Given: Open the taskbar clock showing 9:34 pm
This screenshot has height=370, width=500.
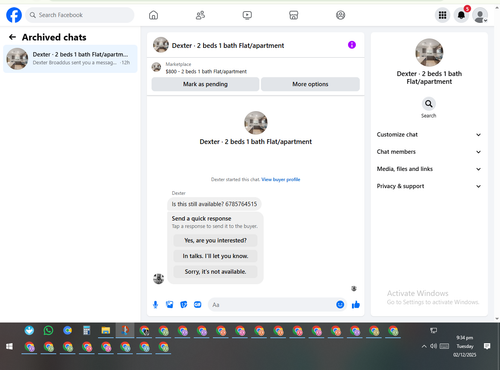Looking at the screenshot, I should pos(465,346).
